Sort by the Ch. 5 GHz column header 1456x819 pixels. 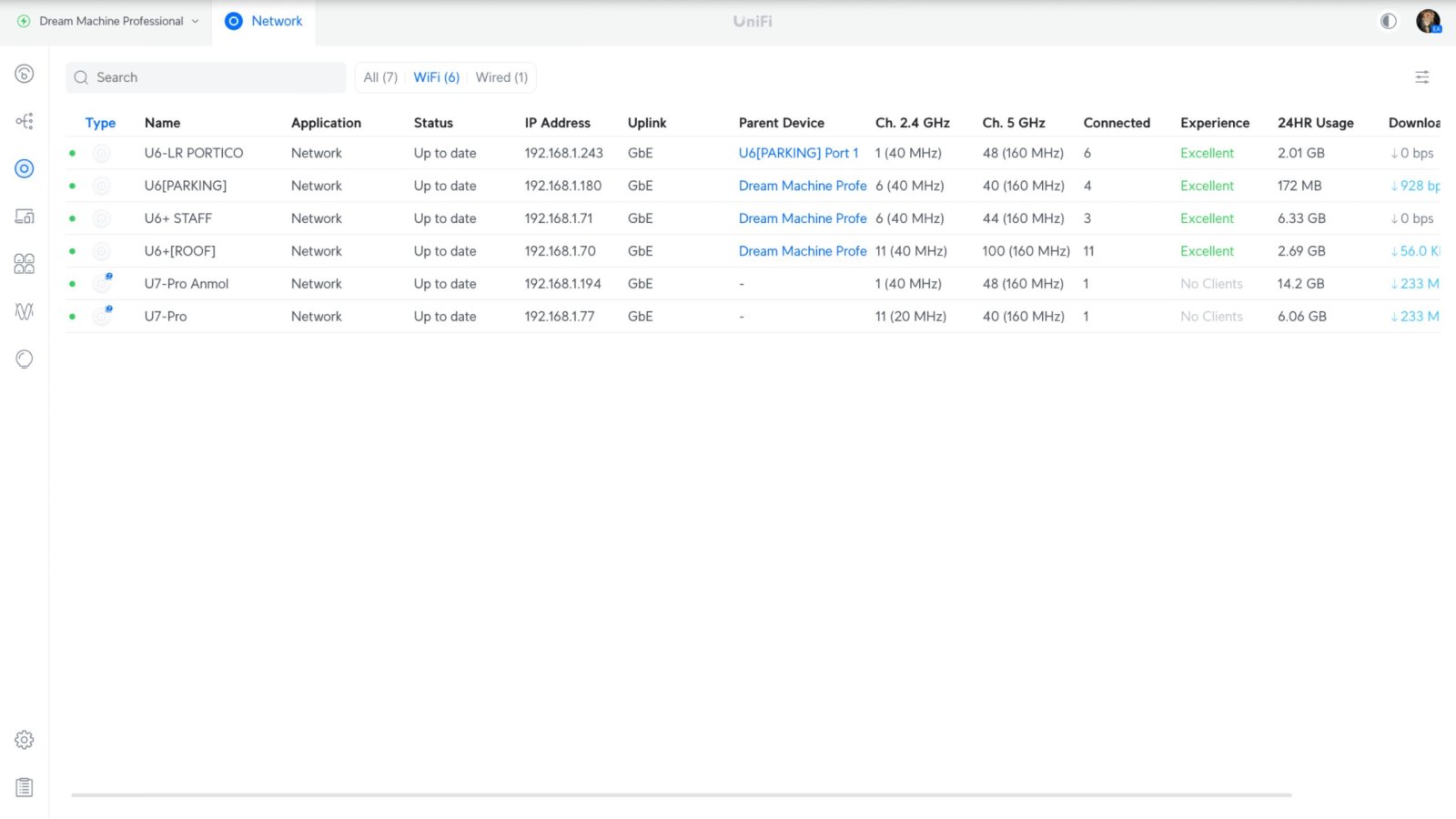click(1014, 123)
